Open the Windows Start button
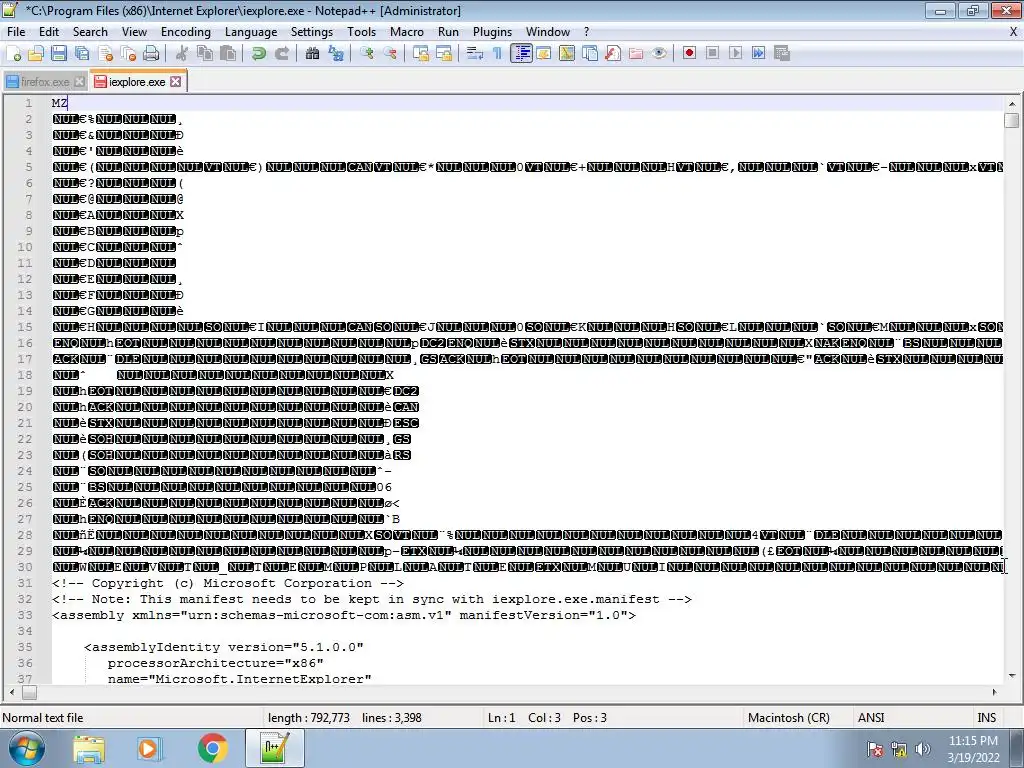Viewport: 1024px width, 768px height. [x=26, y=748]
